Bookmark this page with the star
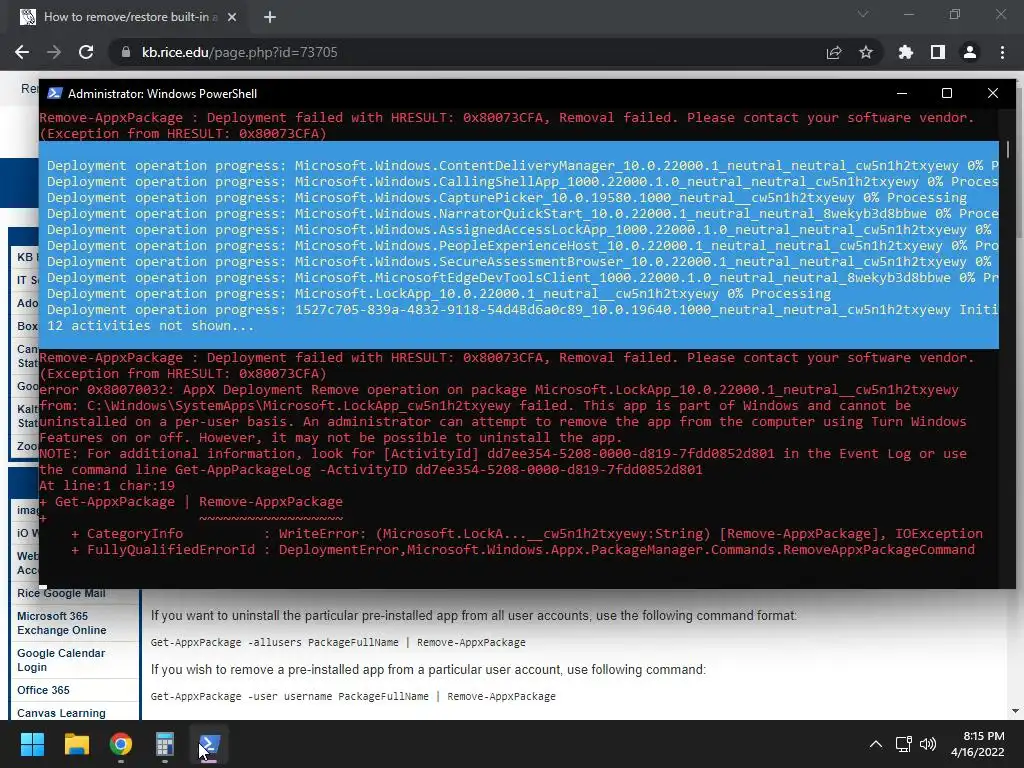The height and width of the screenshot is (768, 1024). click(x=866, y=52)
